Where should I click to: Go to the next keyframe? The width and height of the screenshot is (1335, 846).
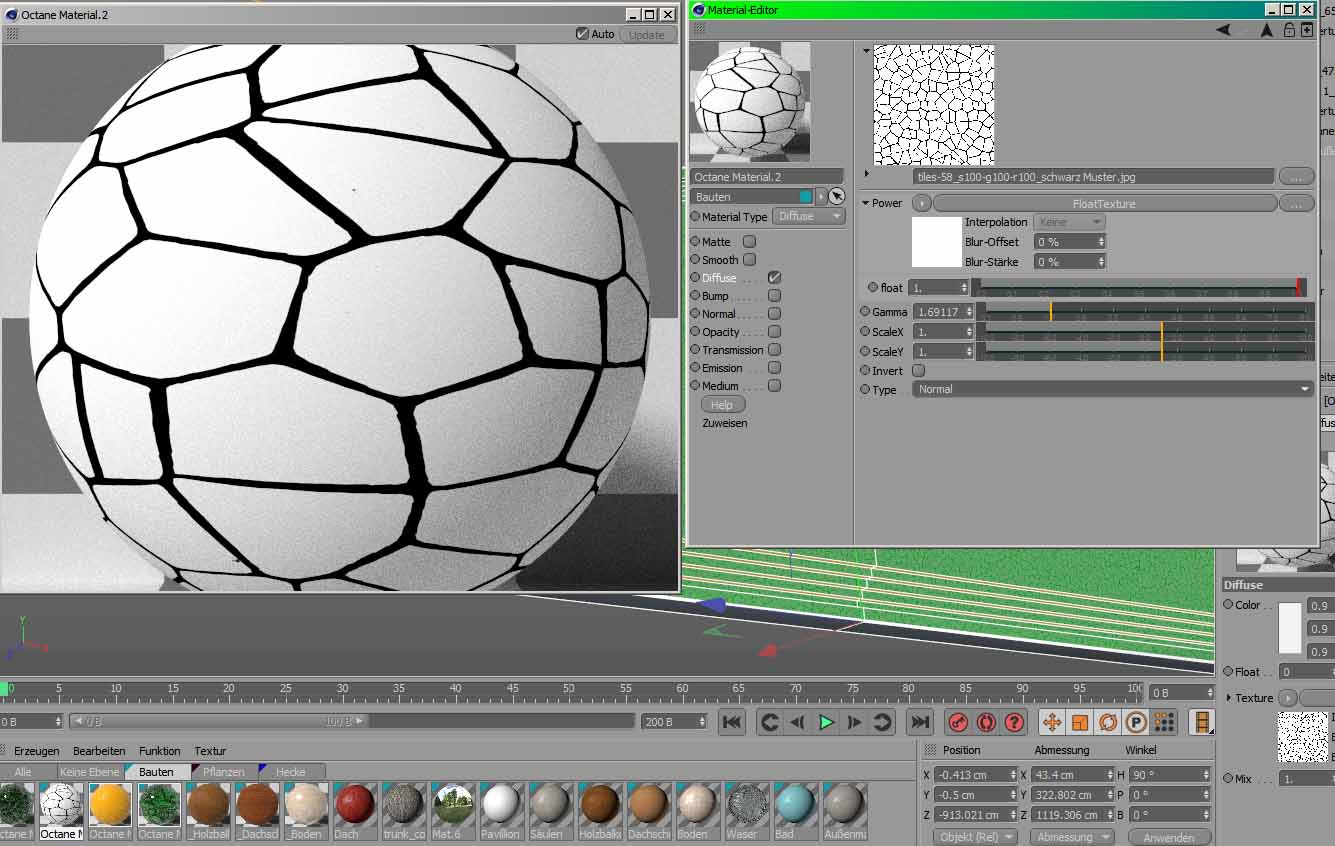pyautogui.click(x=882, y=722)
